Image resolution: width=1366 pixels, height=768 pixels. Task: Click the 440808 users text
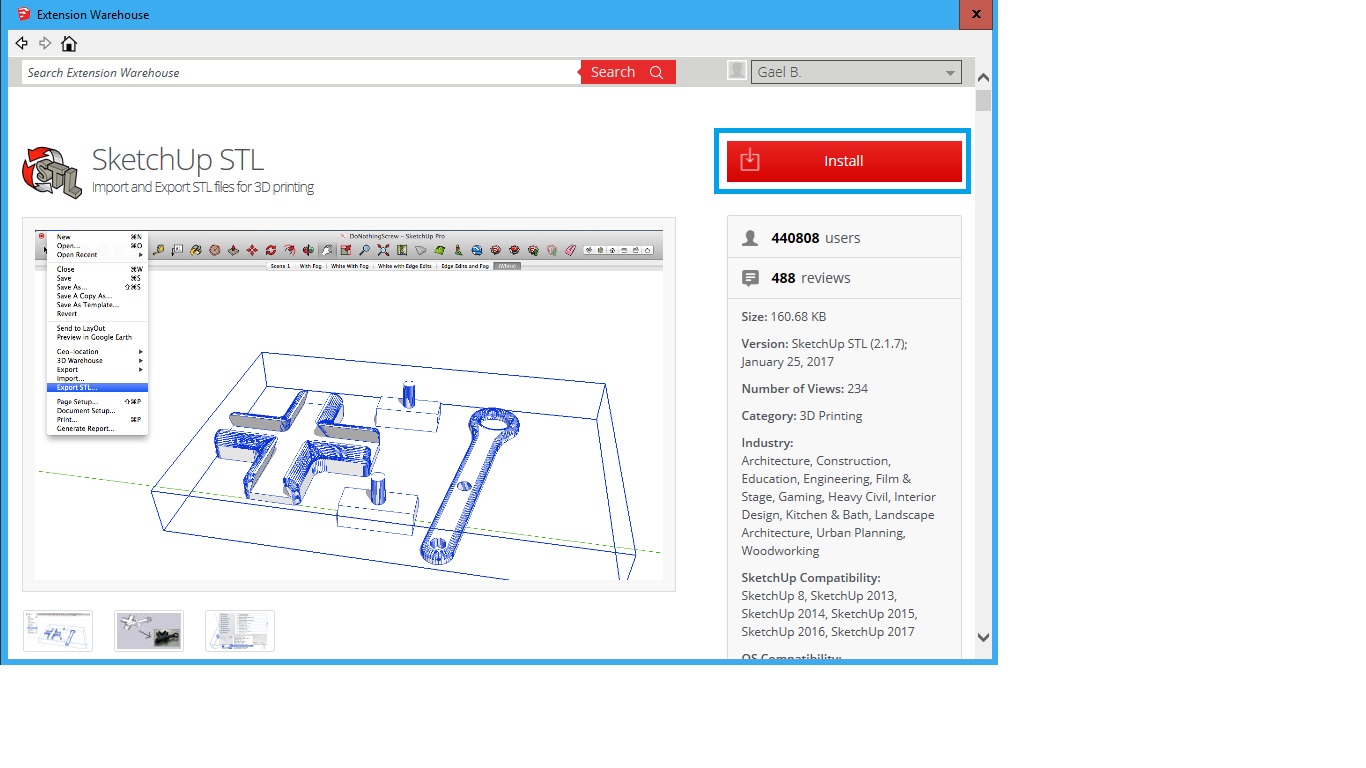pyautogui.click(x=816, y=238)
